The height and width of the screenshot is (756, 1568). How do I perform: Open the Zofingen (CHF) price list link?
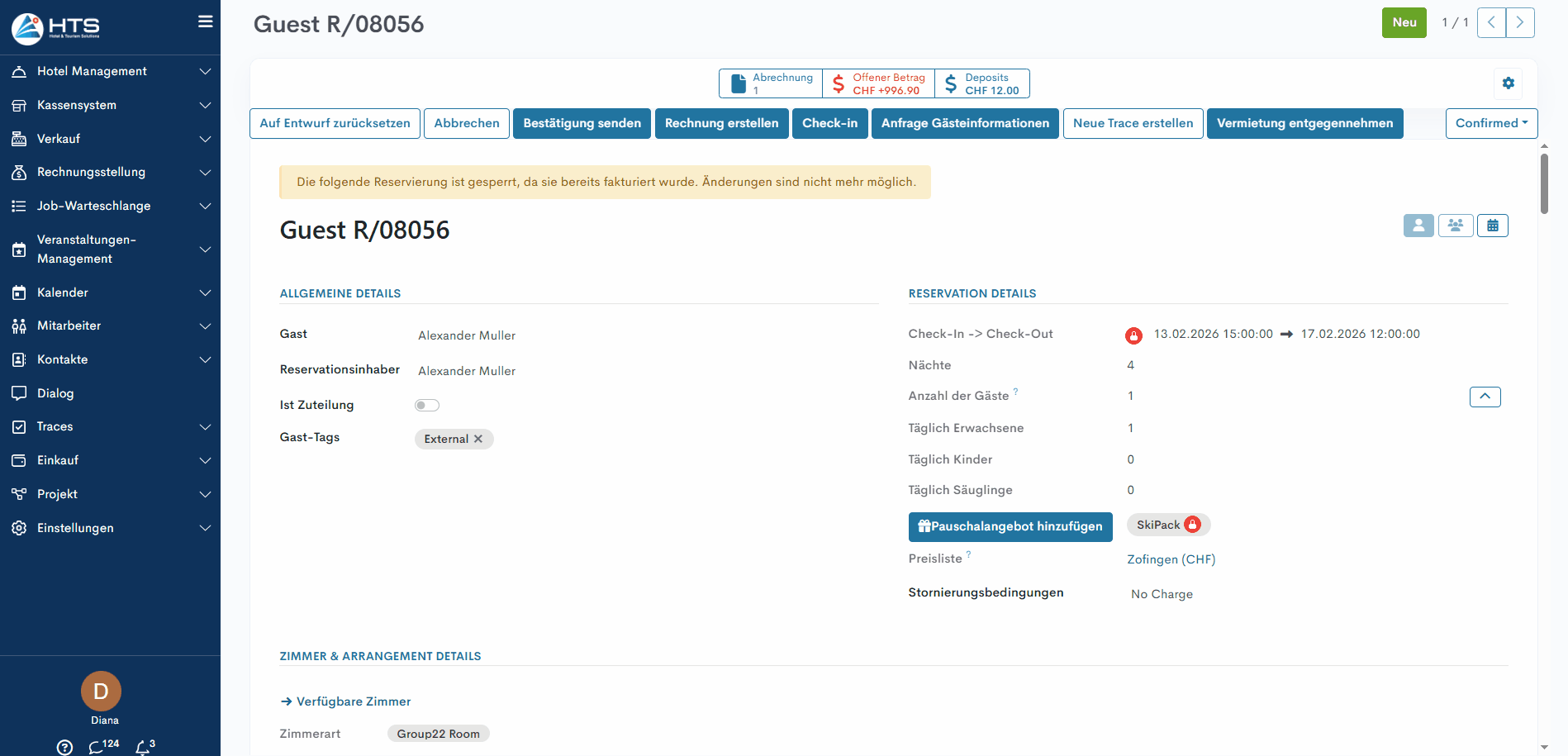click(1171, 560)
